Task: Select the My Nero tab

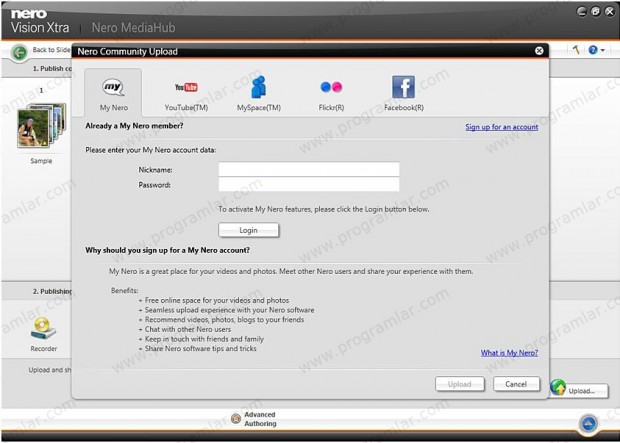Action: (x=113, y=92)
